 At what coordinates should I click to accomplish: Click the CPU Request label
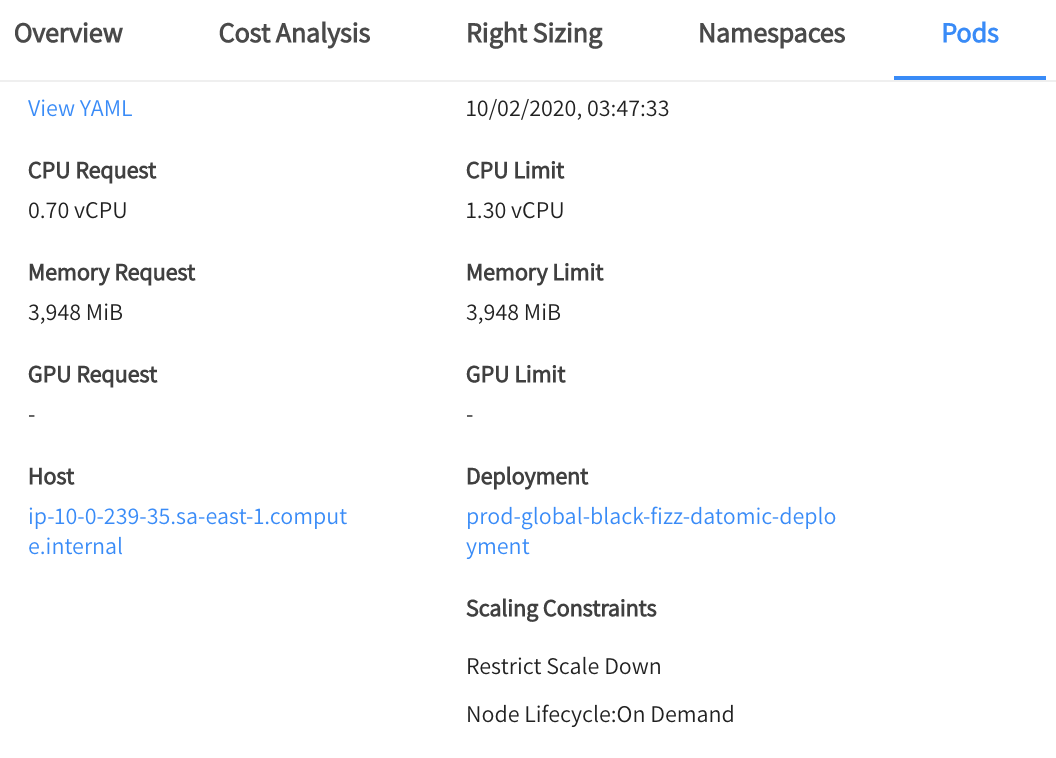[x=92, y=171]
